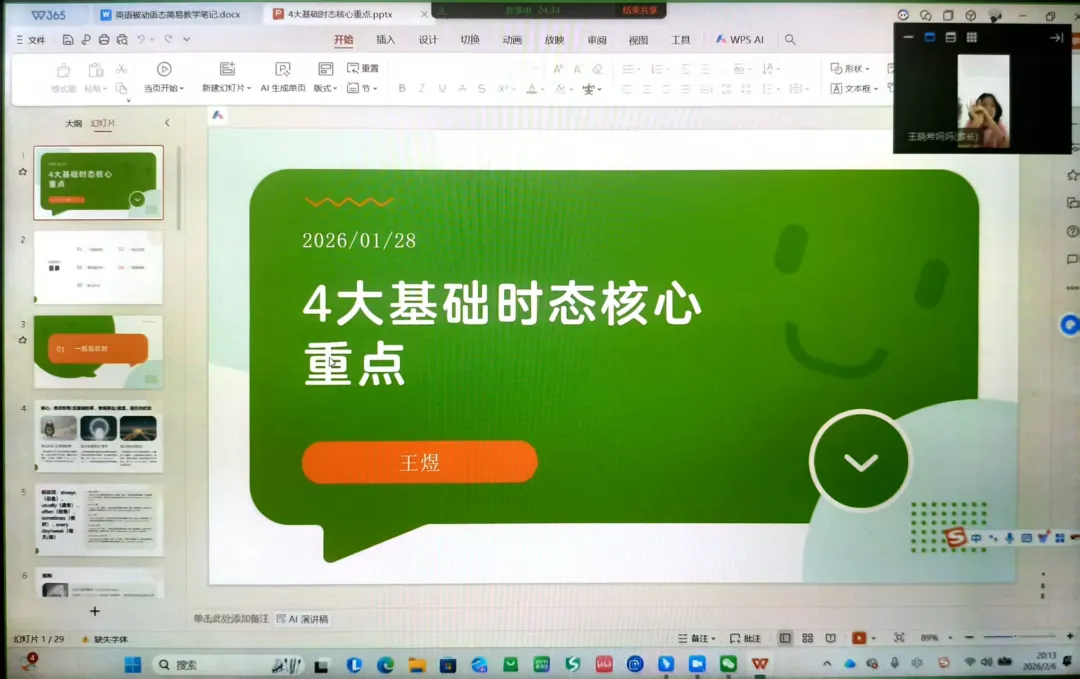The width and height of the screenshot is (1080, 679).
Task: Insert a text box from ribbon
Action: [853, 88]
